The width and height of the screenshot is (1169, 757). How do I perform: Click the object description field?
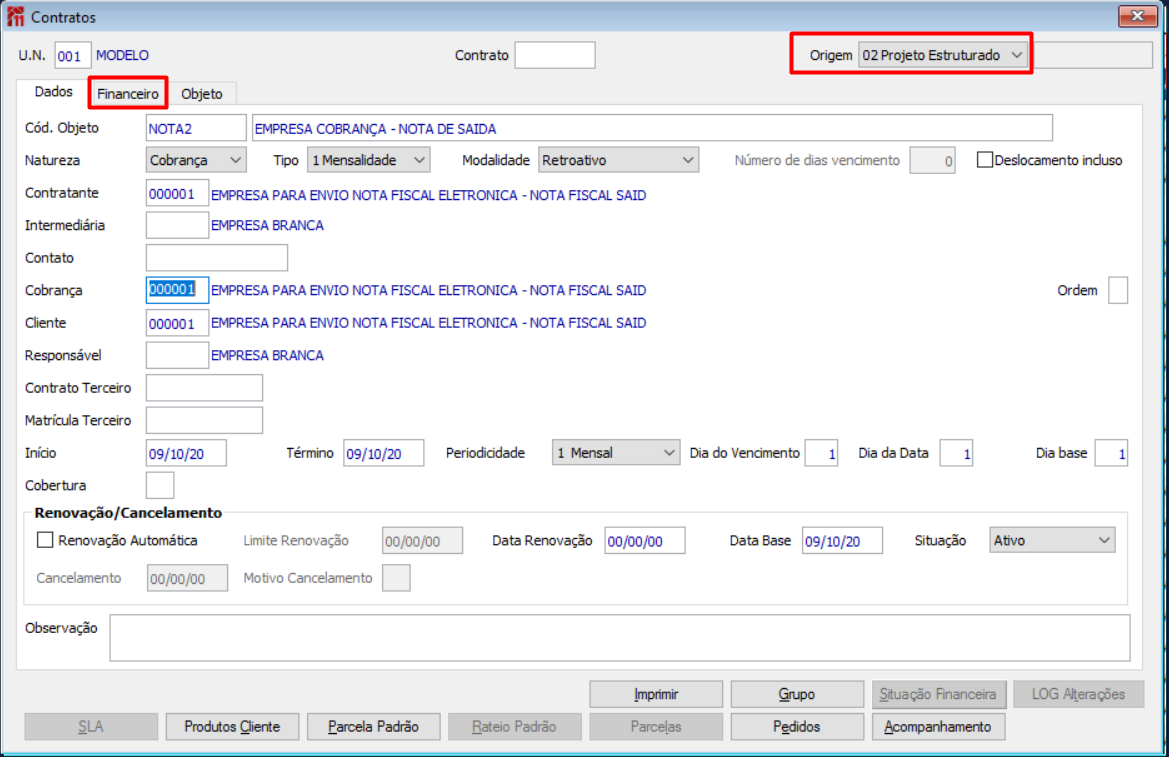click(652, 128)
